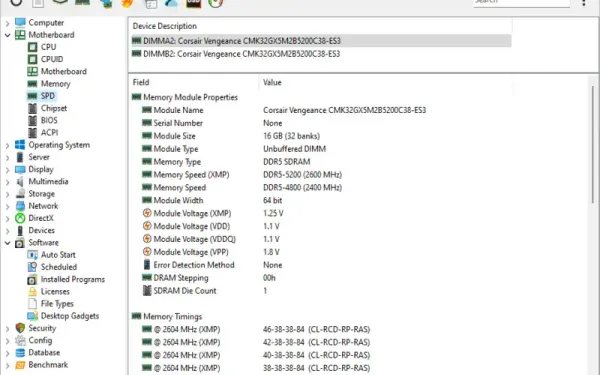
Task: Select the DIMMB2 Corsair Vengeance device row
Action: coord(321,54)
